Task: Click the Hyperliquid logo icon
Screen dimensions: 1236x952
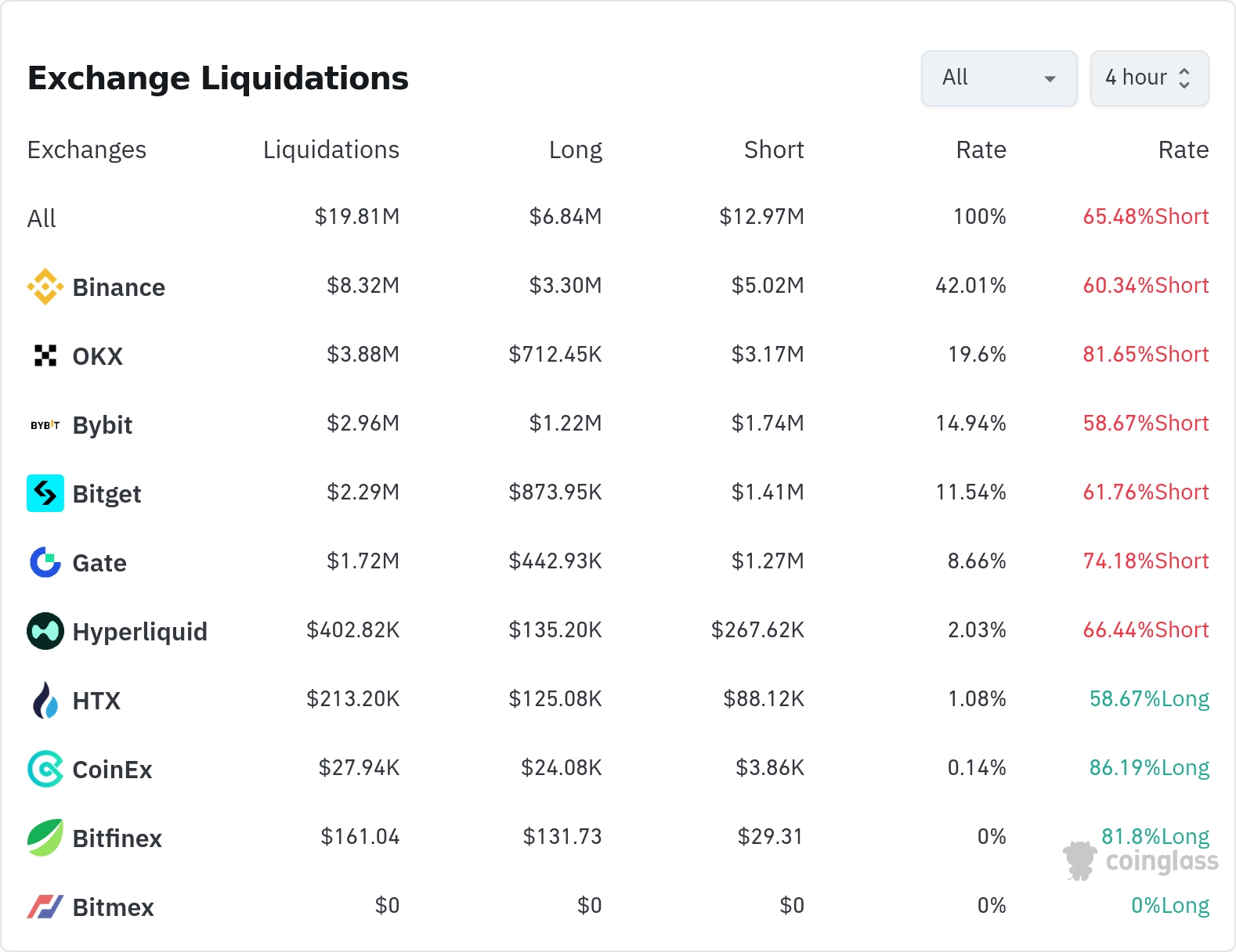Action: (x=45, y=631)
